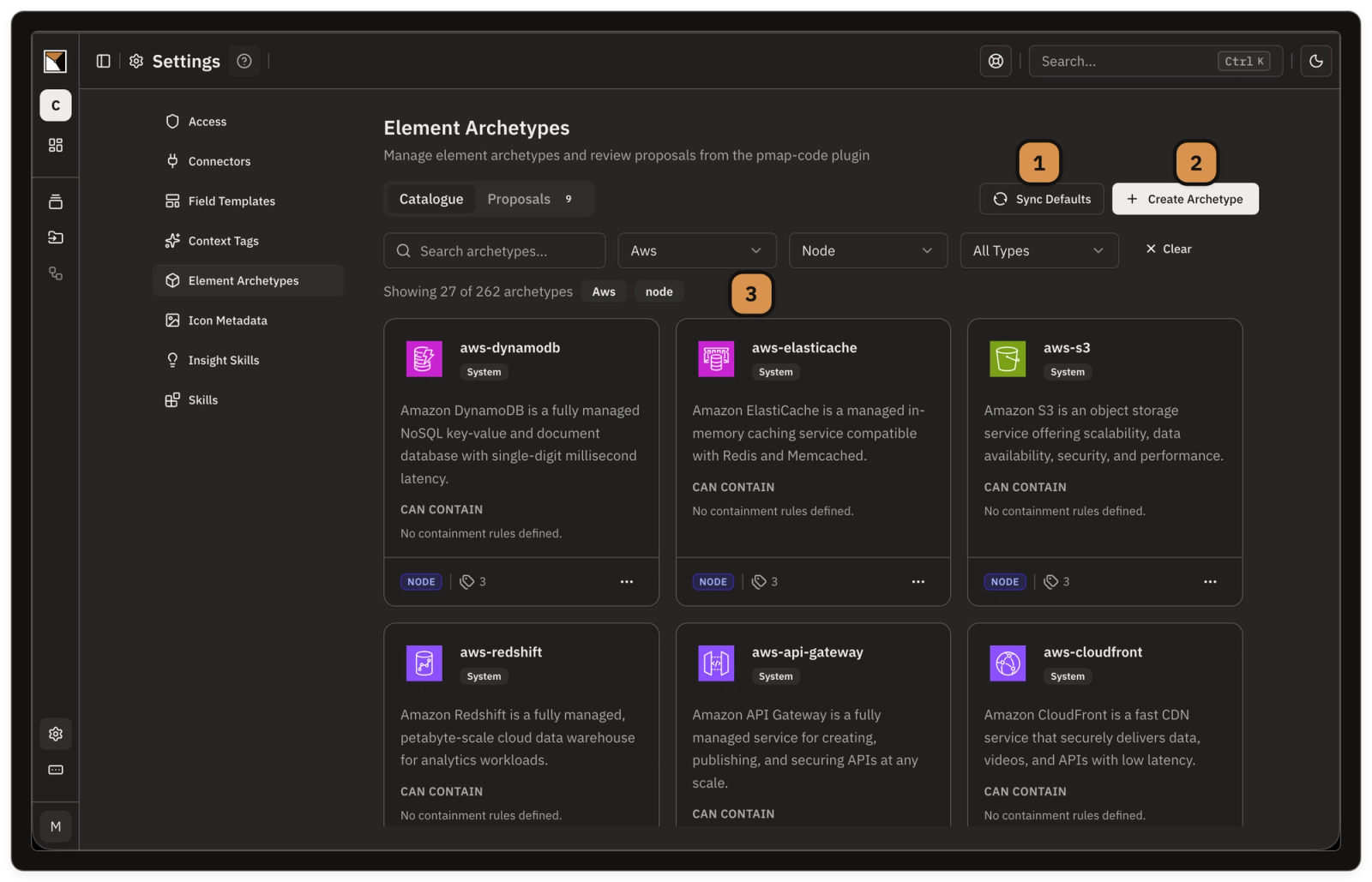
Task: Click the node filter chip
Action: click(659, 291)
